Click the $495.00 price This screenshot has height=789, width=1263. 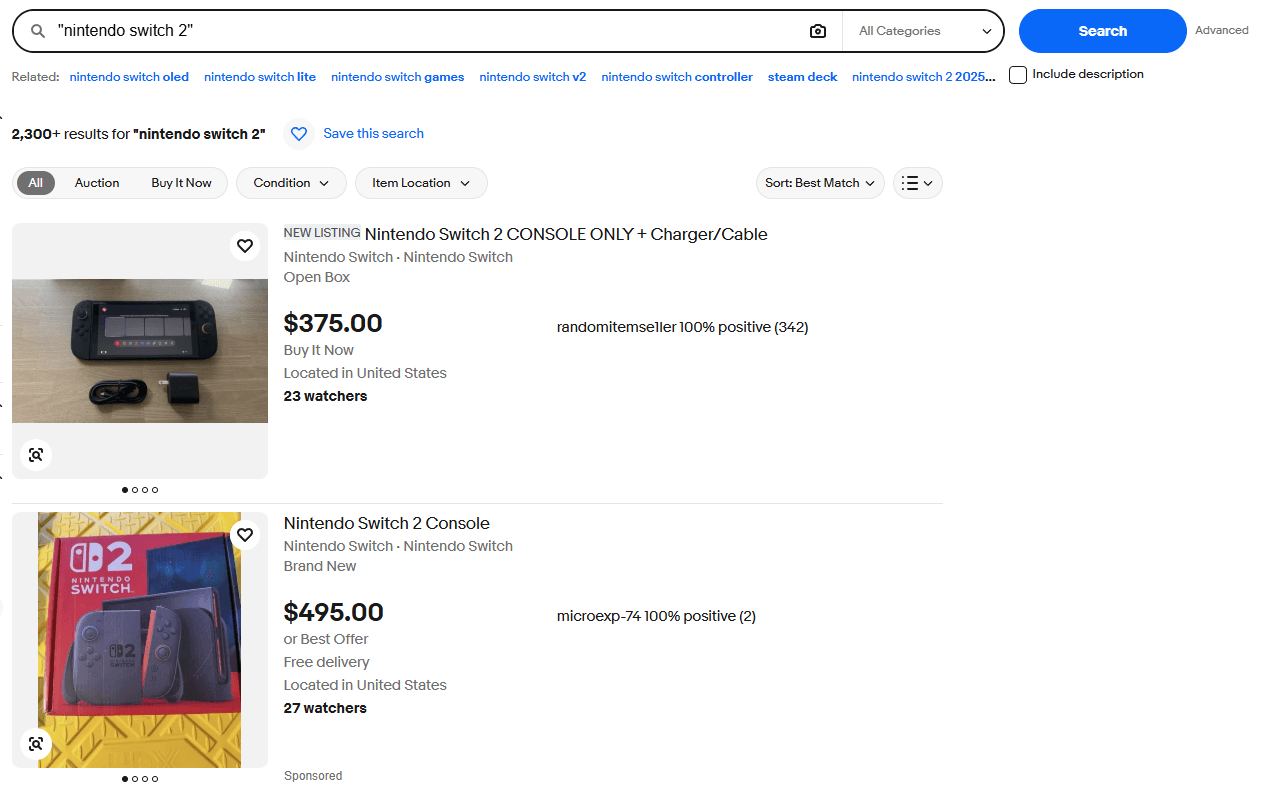(334, 613)
